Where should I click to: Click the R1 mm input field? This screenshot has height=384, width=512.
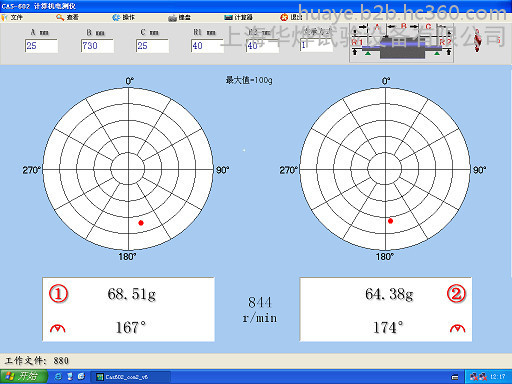point(207,46)
